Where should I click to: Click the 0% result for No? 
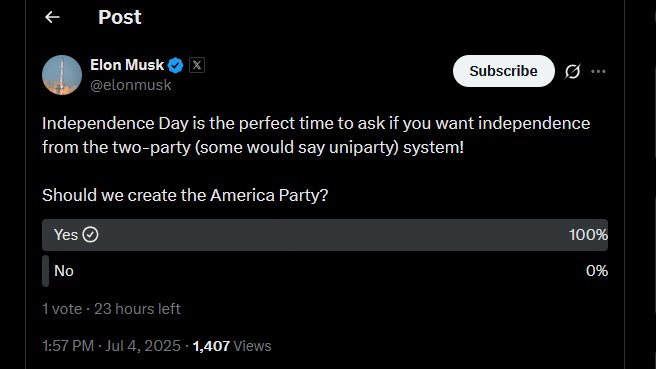click(x=597, y=271)
